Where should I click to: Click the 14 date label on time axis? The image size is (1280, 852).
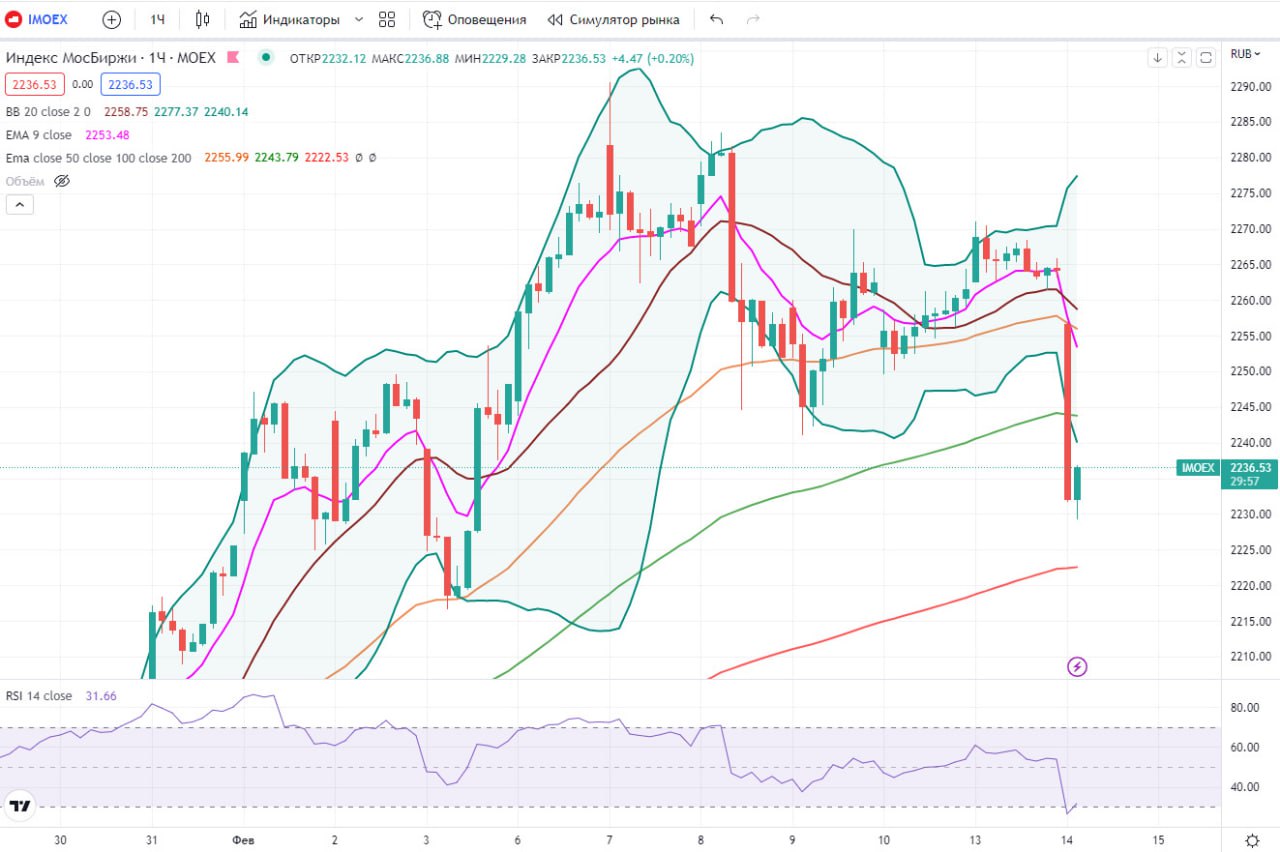[1067, 840]
